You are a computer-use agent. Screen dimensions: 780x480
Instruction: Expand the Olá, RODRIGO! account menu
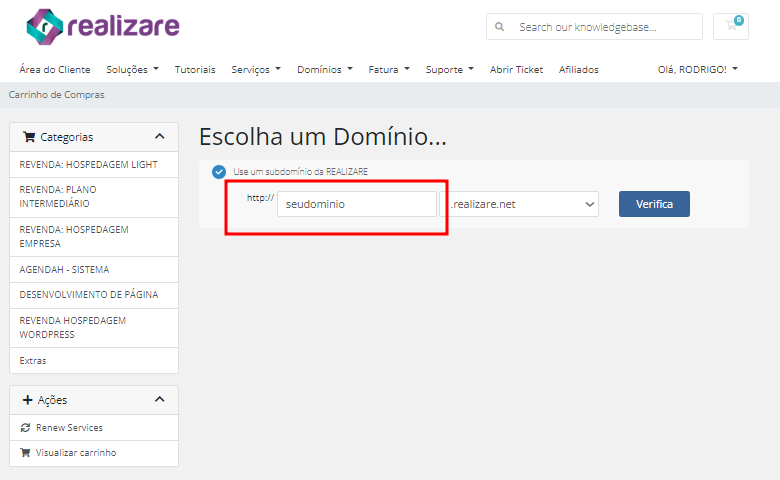pos(697,70)
